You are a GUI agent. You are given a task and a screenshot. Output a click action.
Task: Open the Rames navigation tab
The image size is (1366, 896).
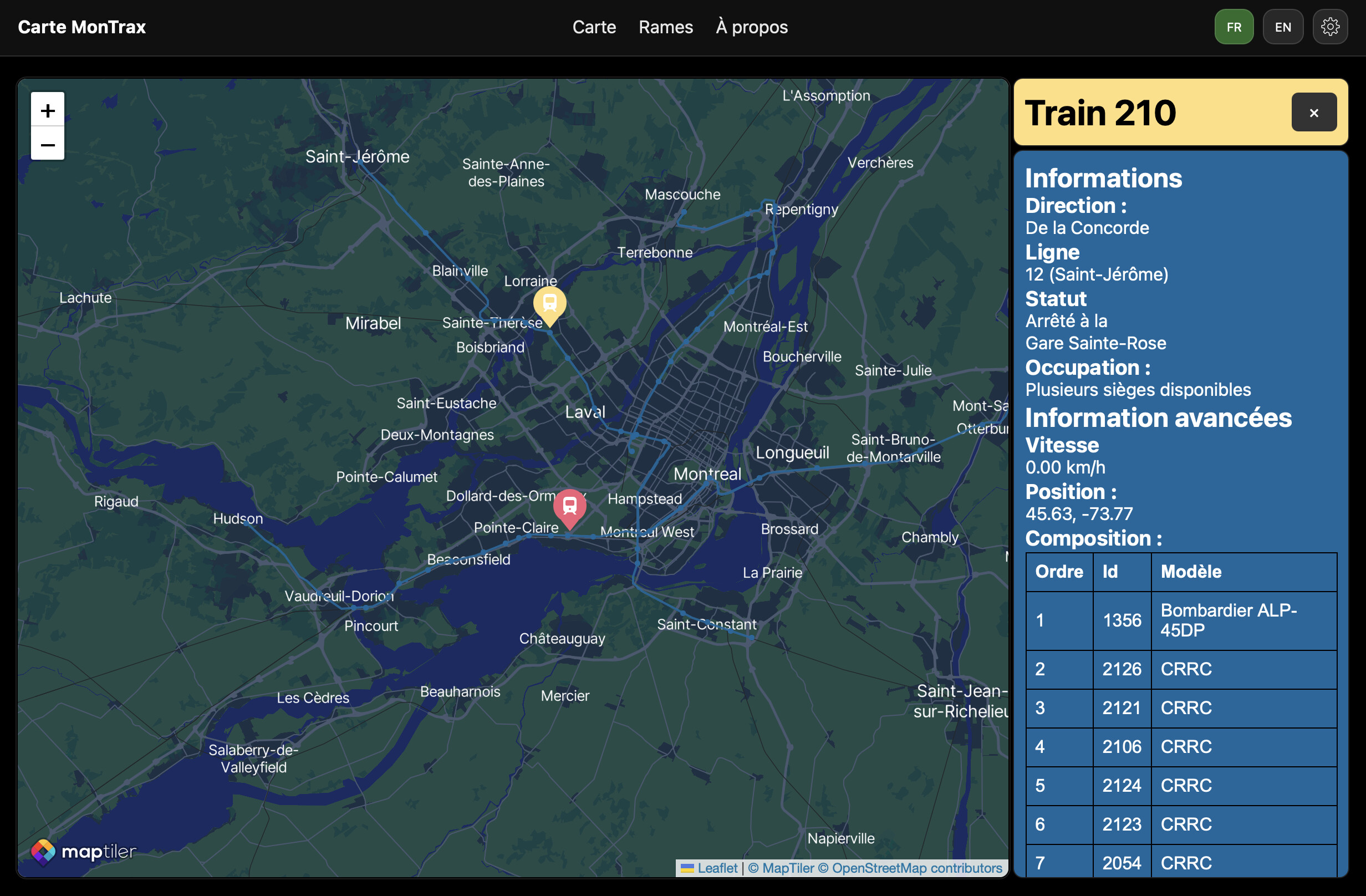click(x=665, y=27)
